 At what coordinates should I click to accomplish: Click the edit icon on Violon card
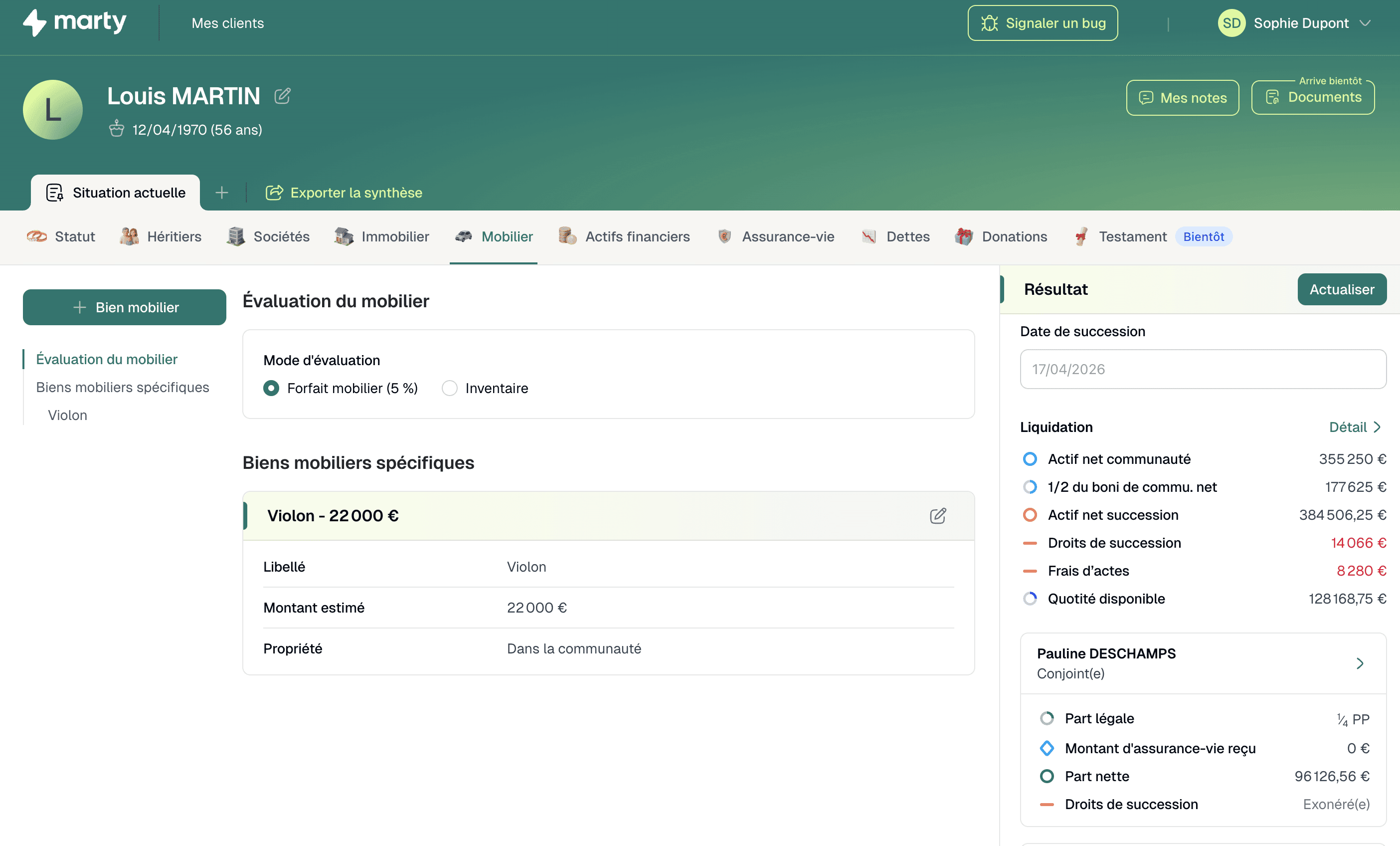(937, 516)
